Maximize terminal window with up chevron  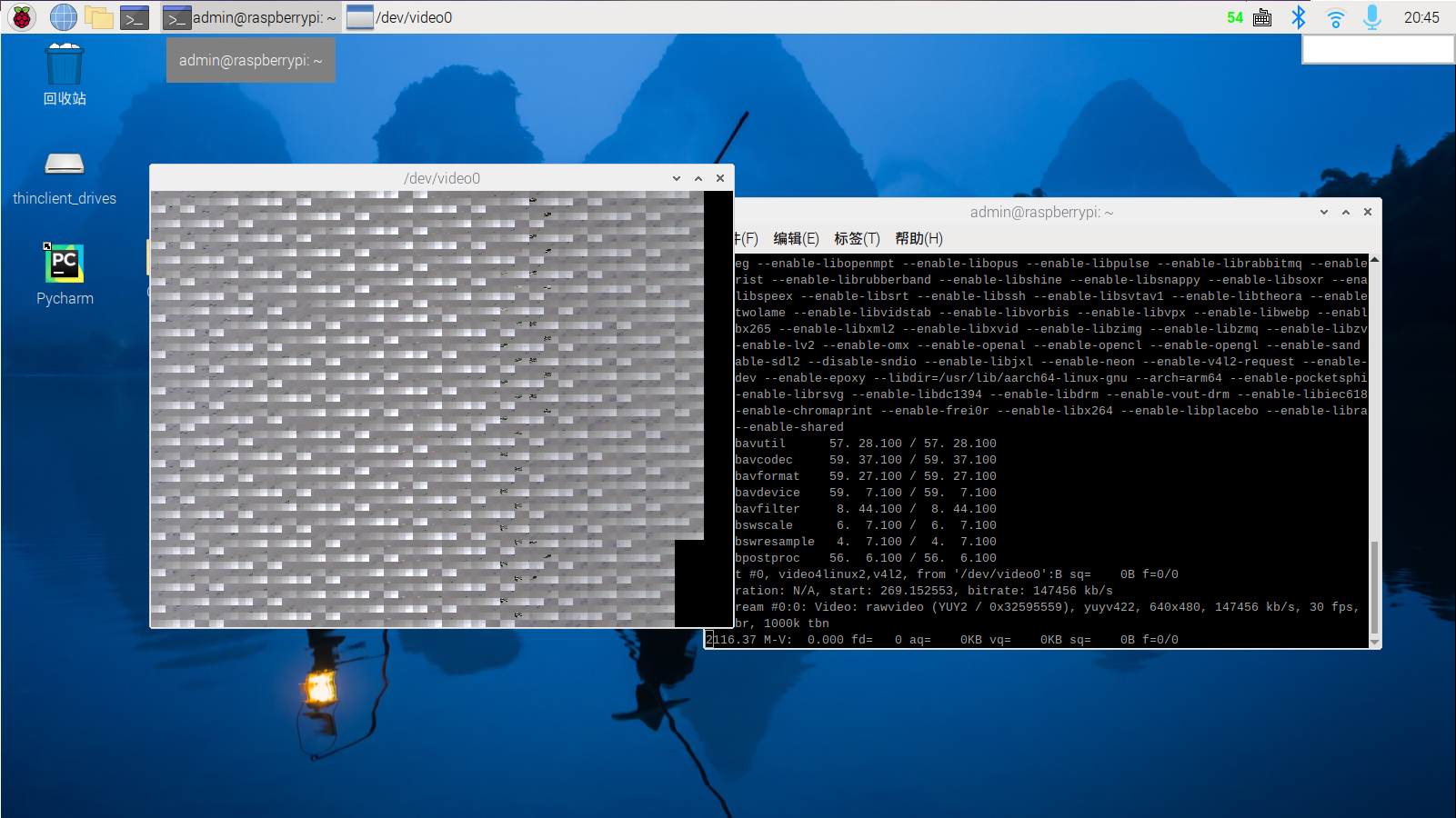1346,212
